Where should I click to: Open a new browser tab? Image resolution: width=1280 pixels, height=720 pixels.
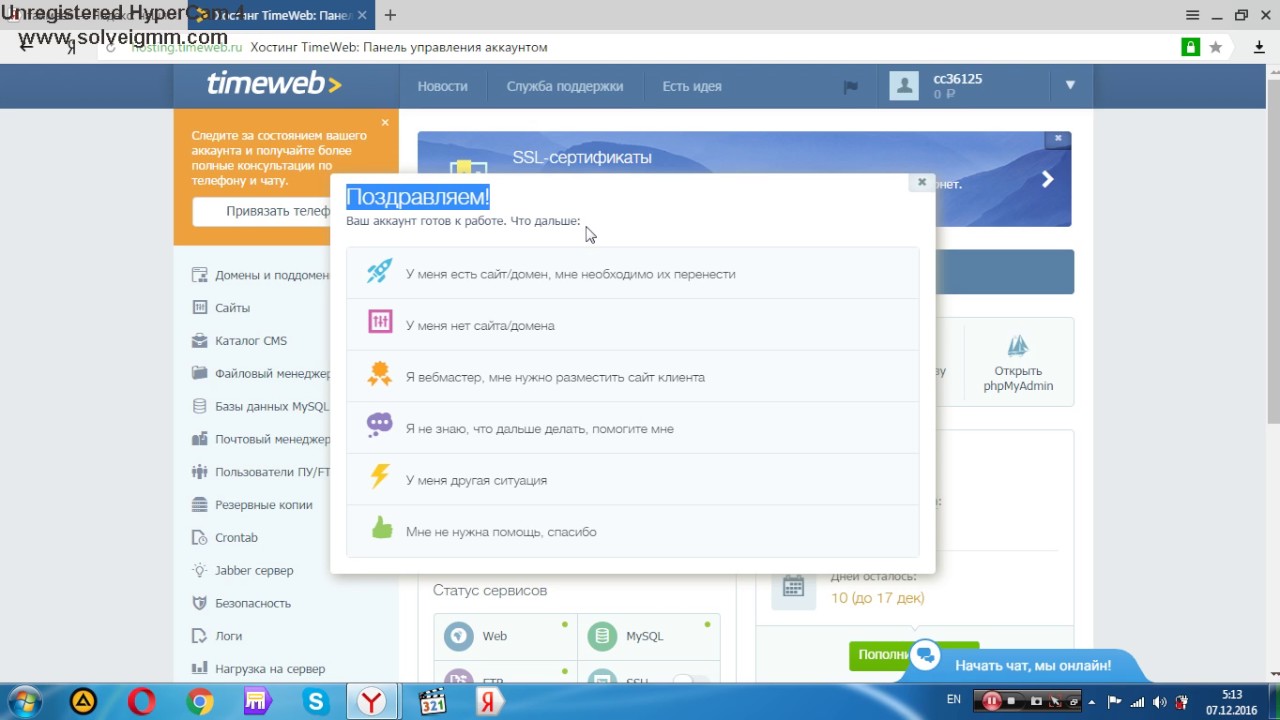(x=390, y=15)
